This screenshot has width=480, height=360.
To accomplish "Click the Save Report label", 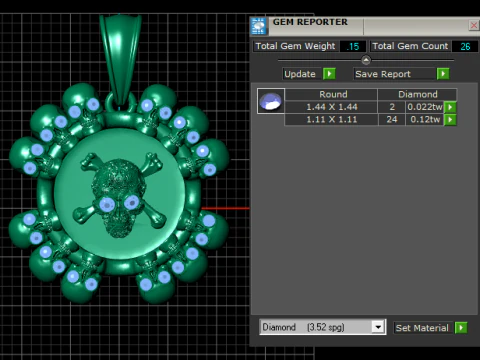I will 395,74.
